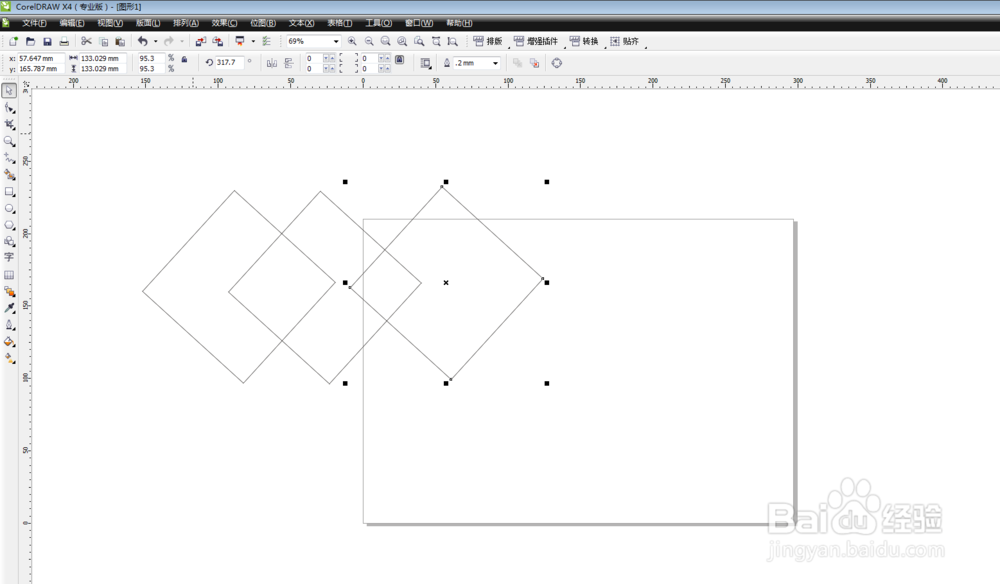
Task: Click the Export icon
Action: coord(217,41)
